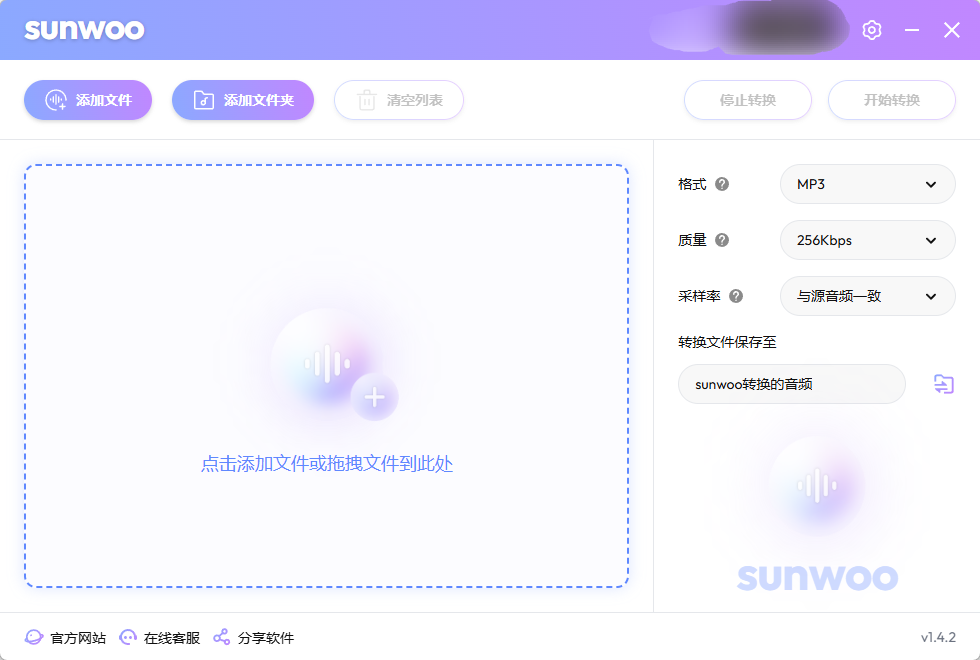This screenshot has width=980, height=660.
Task: Click the plus circle in drop zone
Action: [374, 397]
